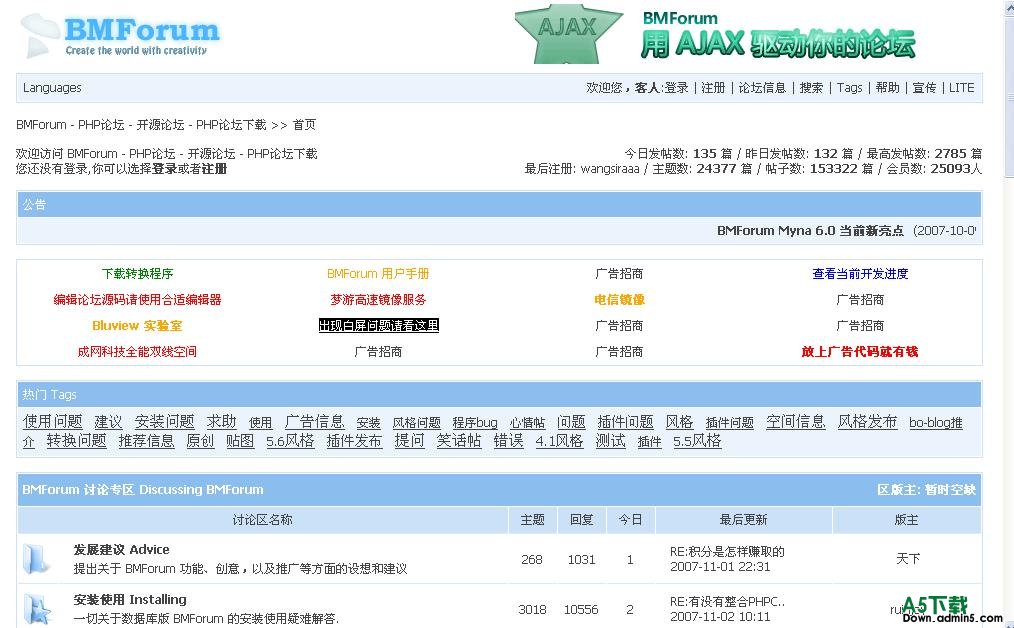This screenshot has width=1014, height=628.
Task: Open the red 放上广告代码就有钱 link
Action: tap(860, 351)
